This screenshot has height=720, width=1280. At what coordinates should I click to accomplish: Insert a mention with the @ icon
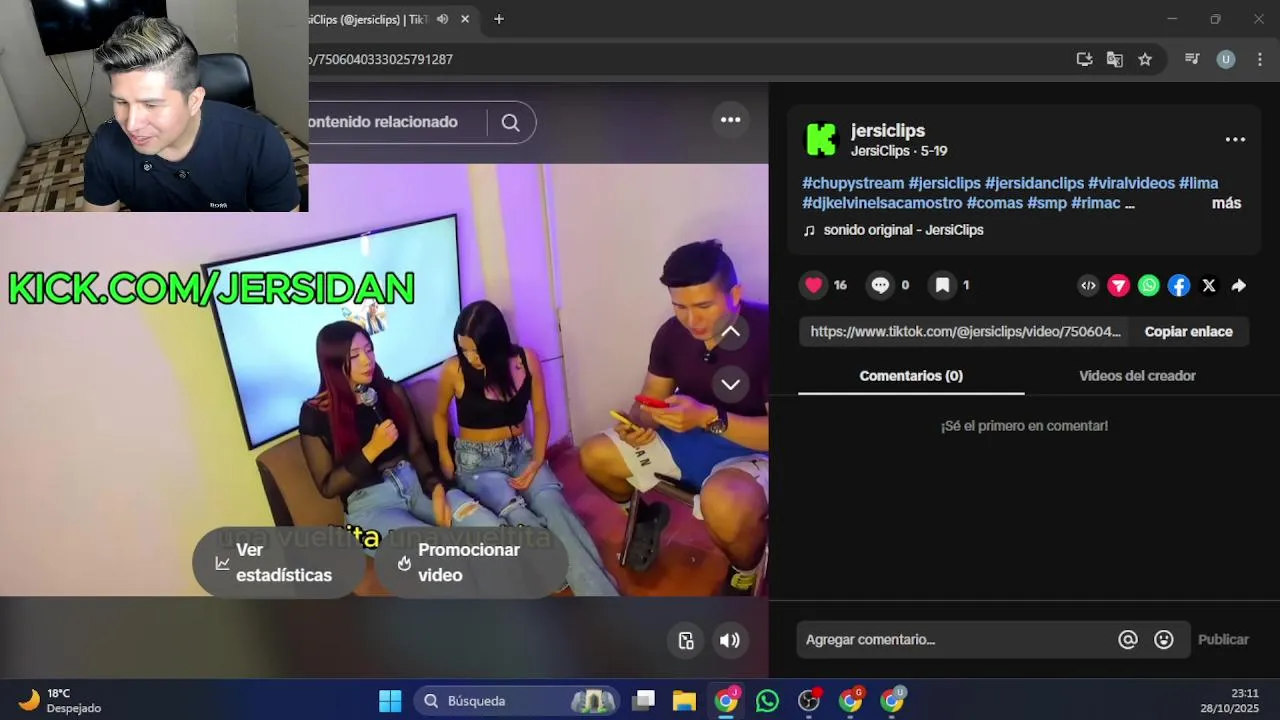(1128, 640)
